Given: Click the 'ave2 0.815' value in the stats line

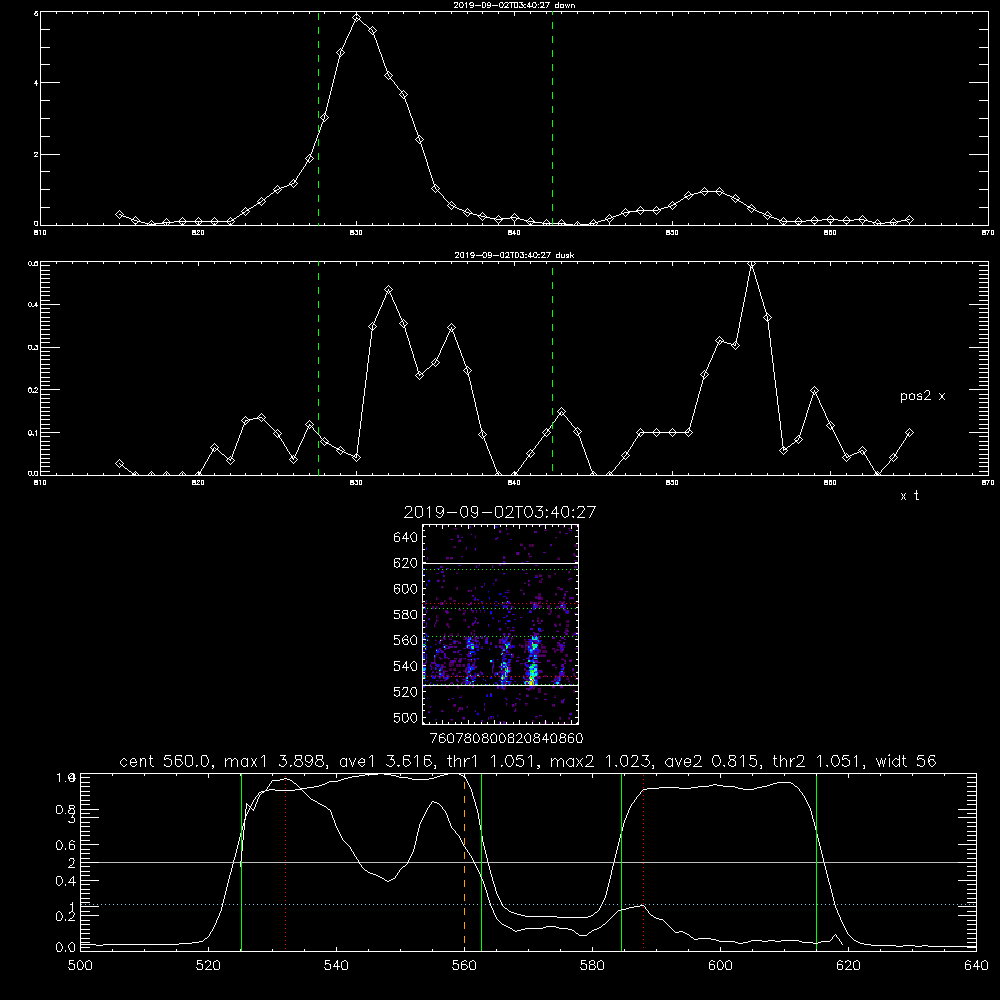Looking at the screenshot, I should click(712, 761).
